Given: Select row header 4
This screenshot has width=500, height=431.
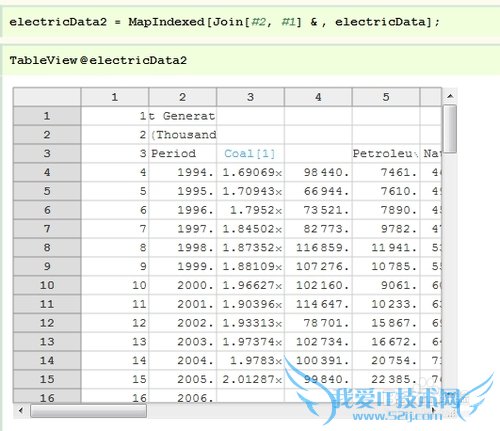Looking at the screenshot, I should [x=47, y=172].
